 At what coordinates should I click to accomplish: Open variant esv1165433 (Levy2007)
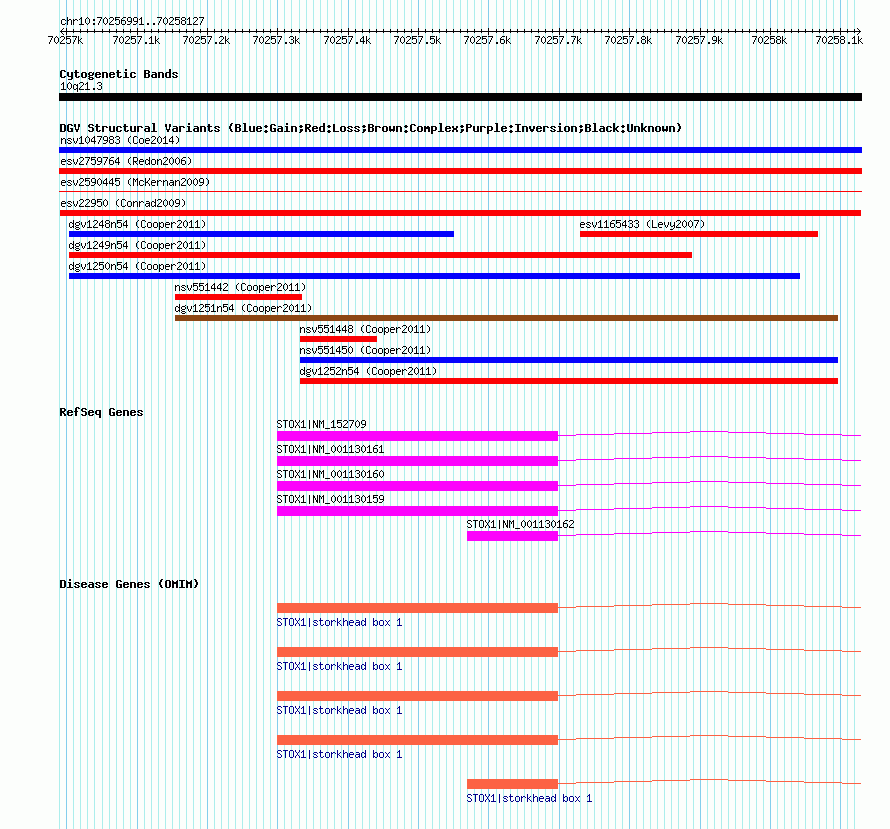[x=699, y=234]
